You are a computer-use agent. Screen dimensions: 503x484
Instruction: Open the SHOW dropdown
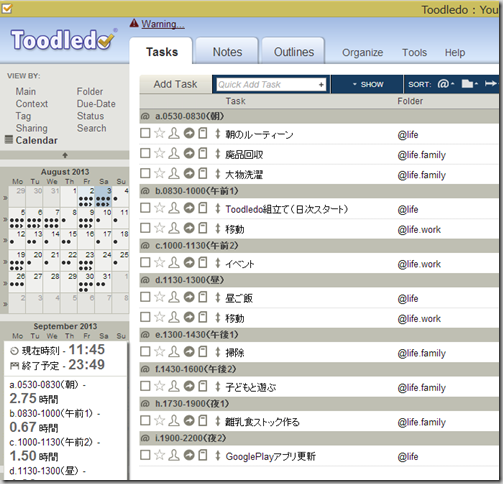[368, 84]
